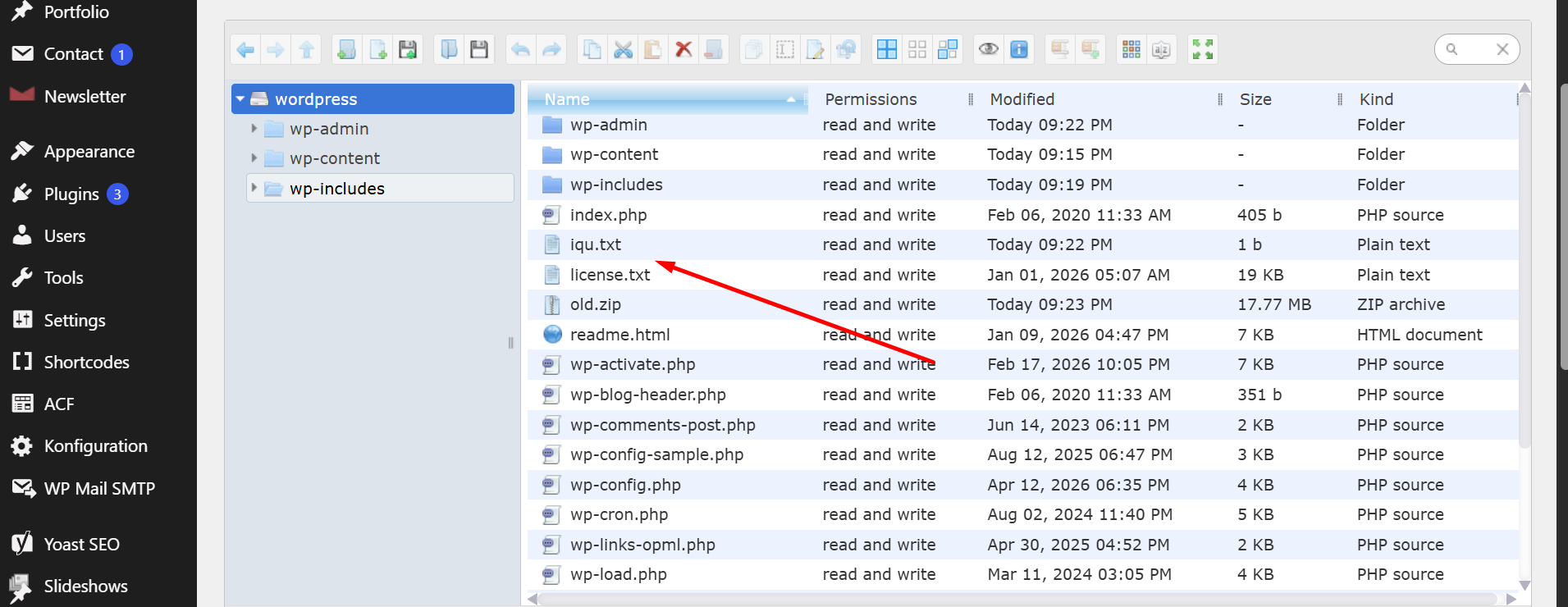Create a new file with the toolbar icon
Viewport: 1568px width, 607px height.
pos(377,50)
